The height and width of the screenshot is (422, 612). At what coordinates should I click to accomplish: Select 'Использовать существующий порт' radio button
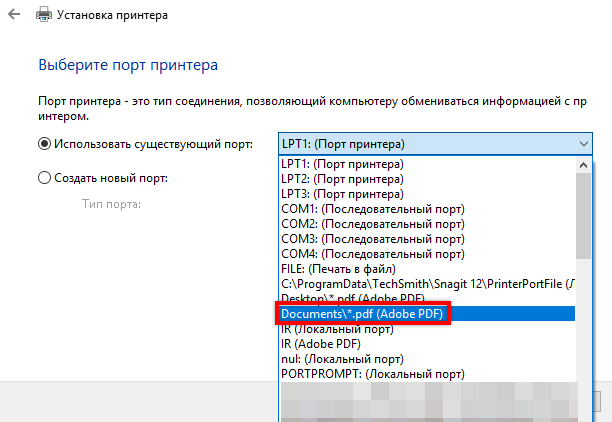(44, 144)
